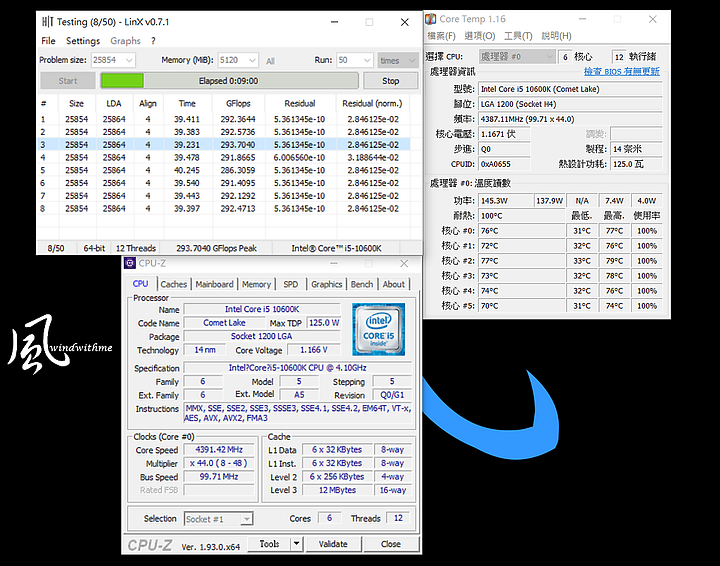The width and height of the screenshot is (720, 566).
Task: Click the Close button in CPU-Z
Action: pos(391,544)
